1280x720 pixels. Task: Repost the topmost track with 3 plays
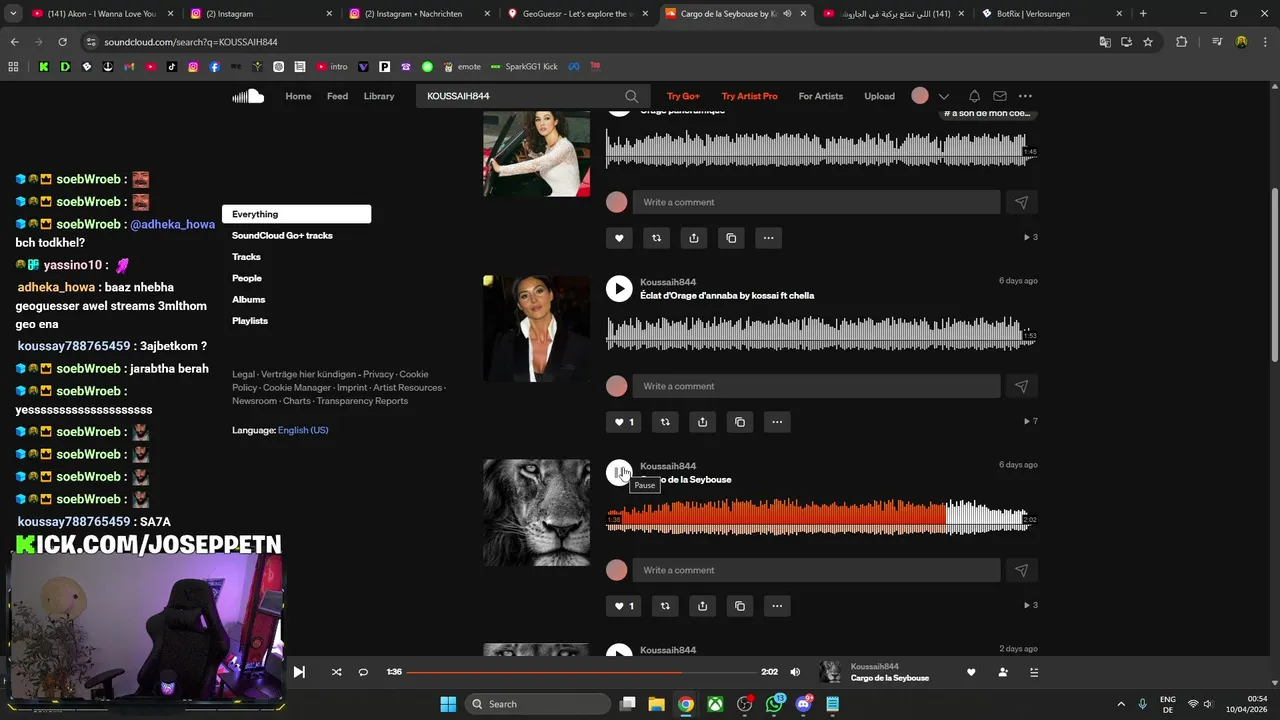click(656, 238)
